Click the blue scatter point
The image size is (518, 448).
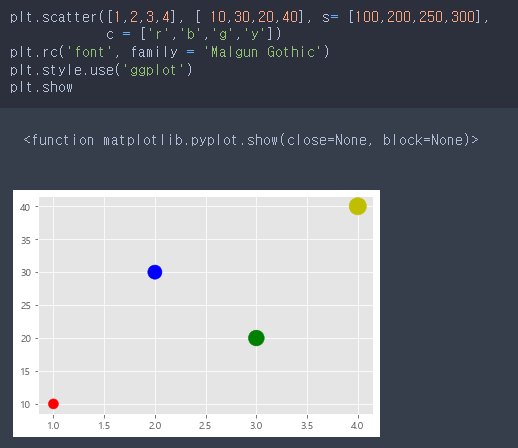tap(155, 272)
